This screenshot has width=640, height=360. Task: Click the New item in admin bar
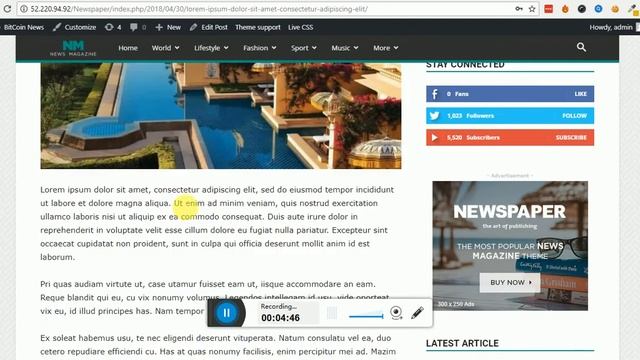tap(168, 27)
